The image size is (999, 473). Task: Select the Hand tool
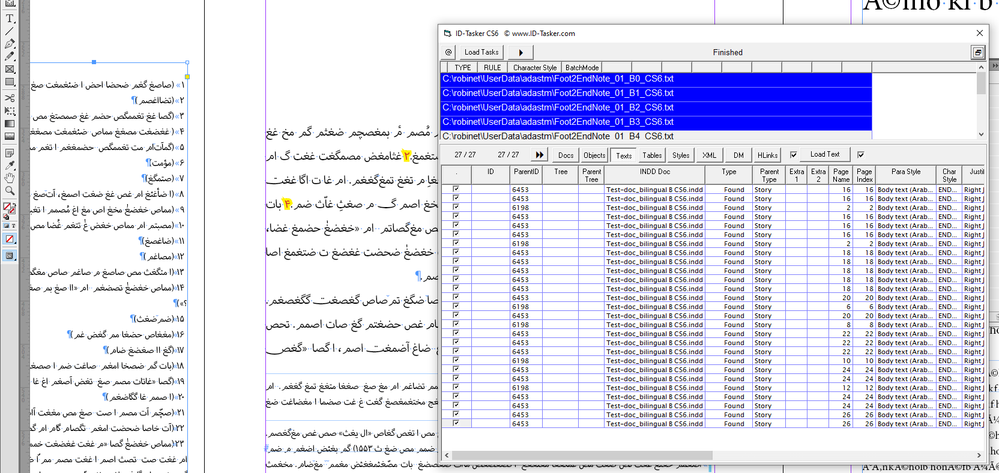10,177
